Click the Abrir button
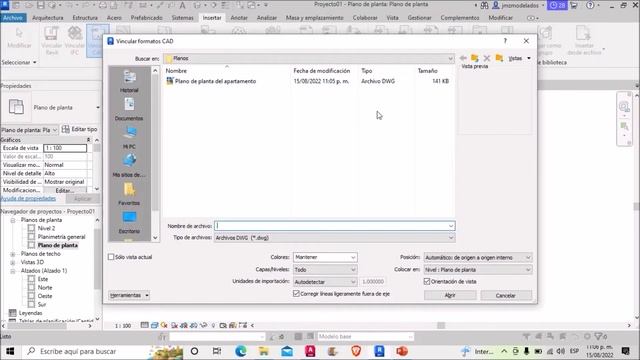The width and height of the screenshot is (640, 360). 450,295
